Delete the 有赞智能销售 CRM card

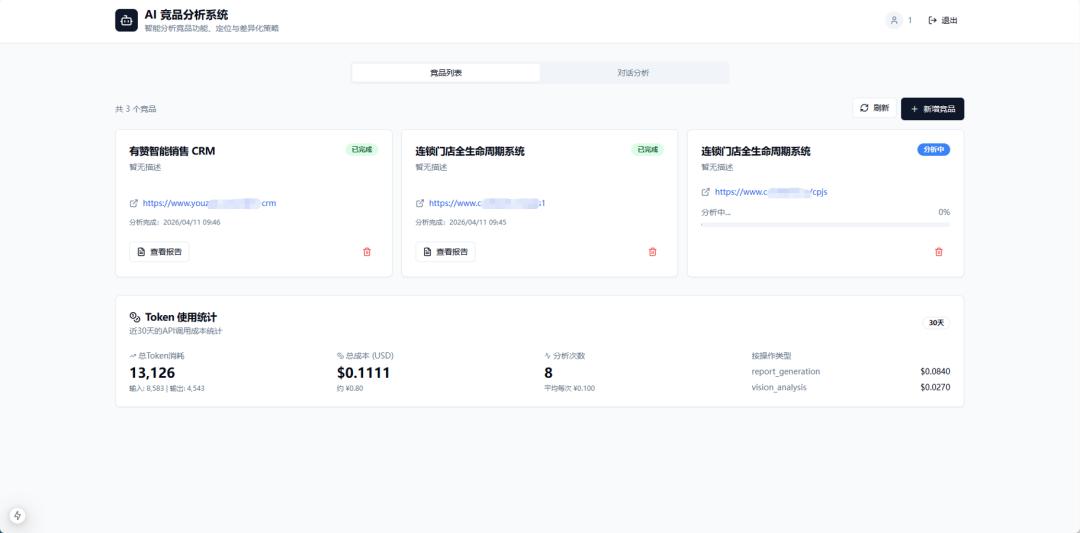coord(367,252)
